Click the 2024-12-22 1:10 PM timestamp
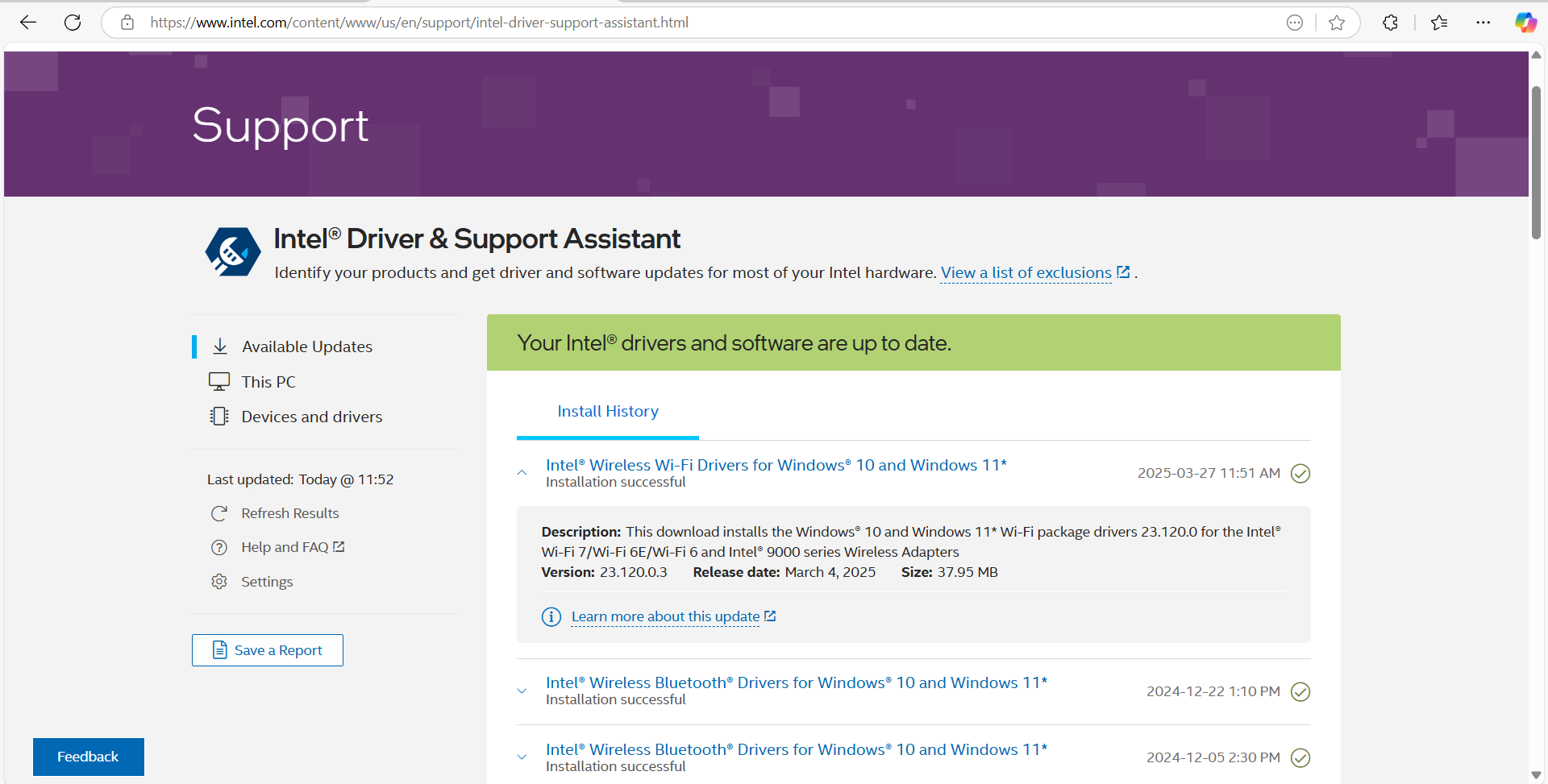Viewport: 1548px width, 784px height. (1213, 691)
